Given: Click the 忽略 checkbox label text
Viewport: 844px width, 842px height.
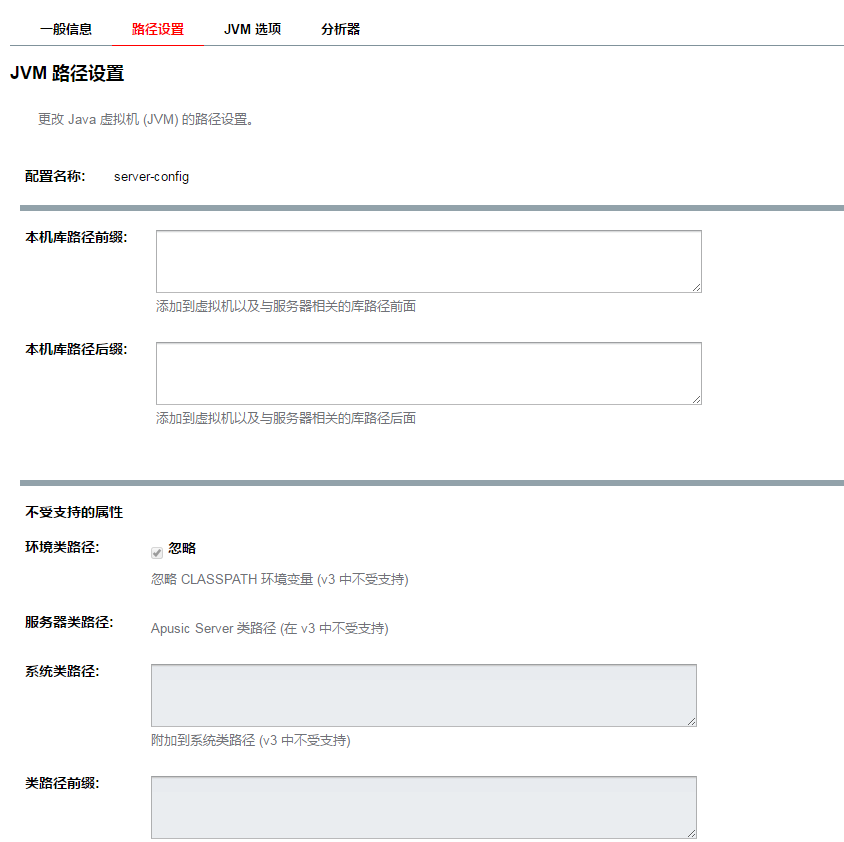Looking at the screenshot, I should [182, 548].
